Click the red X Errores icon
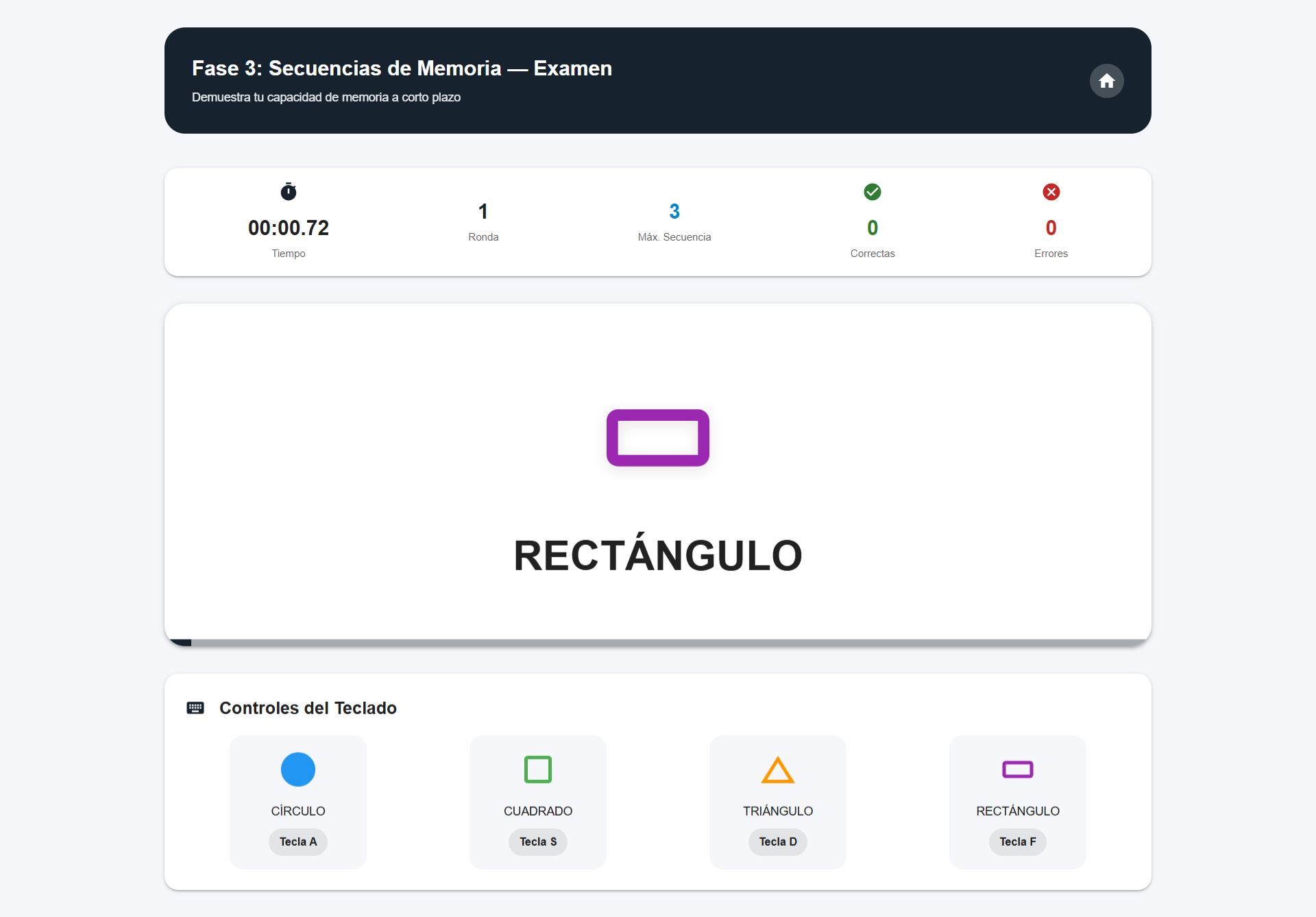This screenshot has height=917, width=1316. (x=1051, y=192)
